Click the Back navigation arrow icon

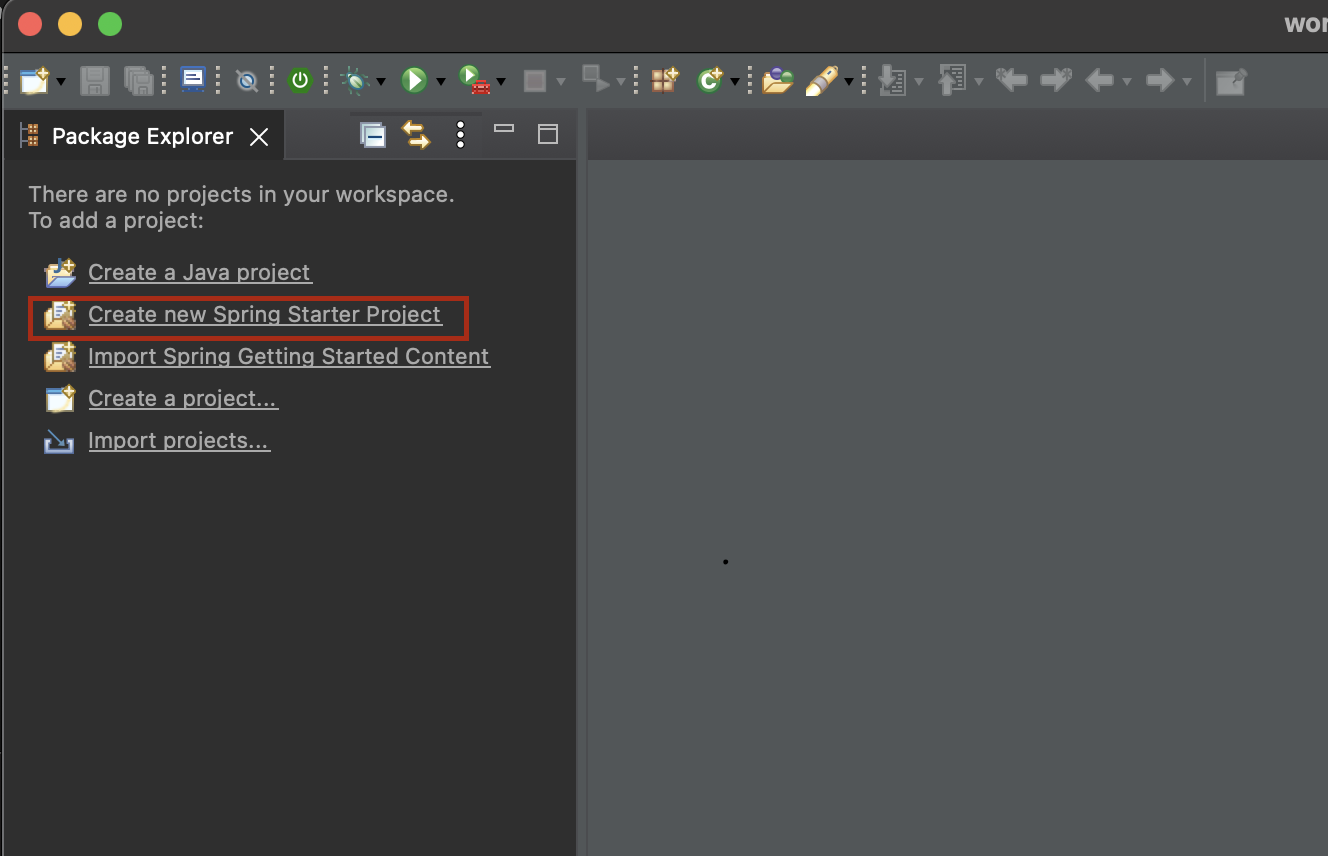coord(1100,80)
